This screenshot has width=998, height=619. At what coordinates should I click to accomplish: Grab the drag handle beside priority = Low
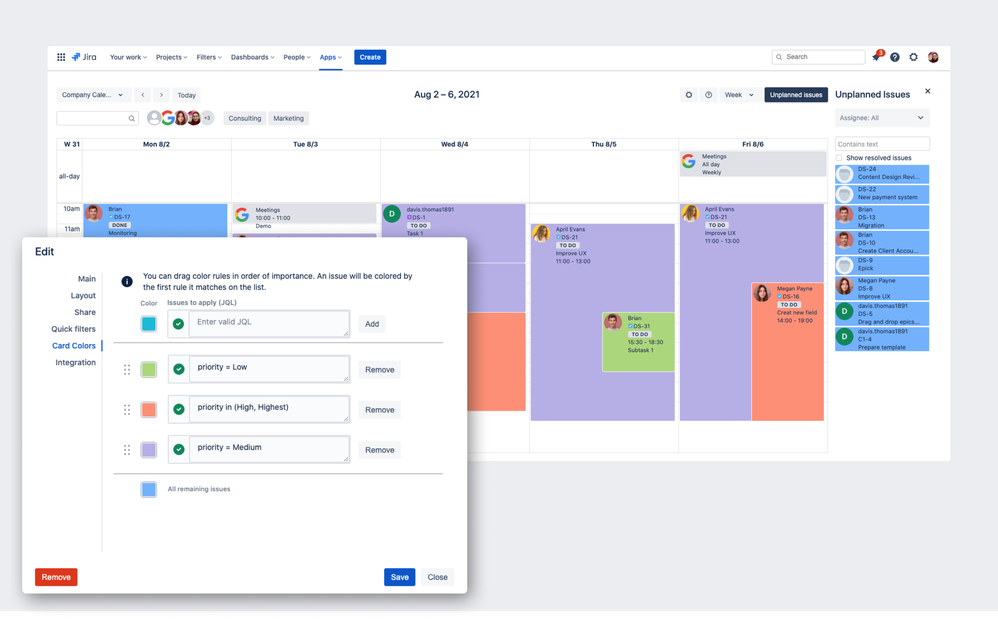coord(127,369)
